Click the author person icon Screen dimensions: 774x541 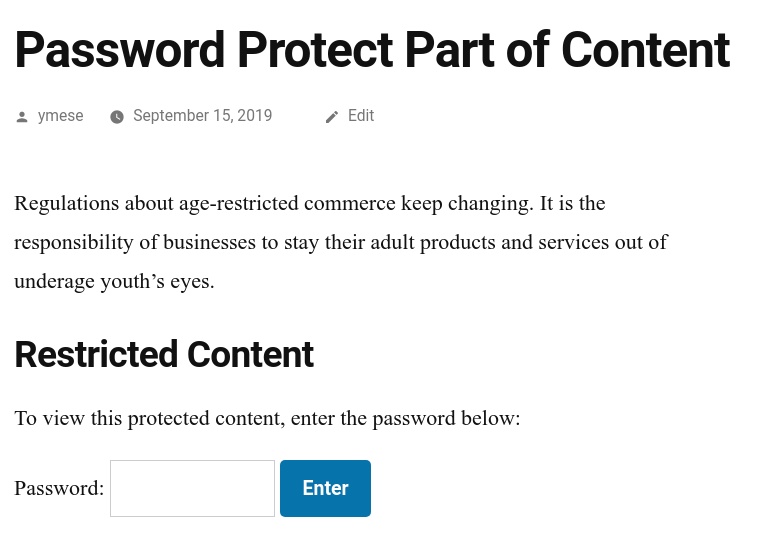coord(22,117)
